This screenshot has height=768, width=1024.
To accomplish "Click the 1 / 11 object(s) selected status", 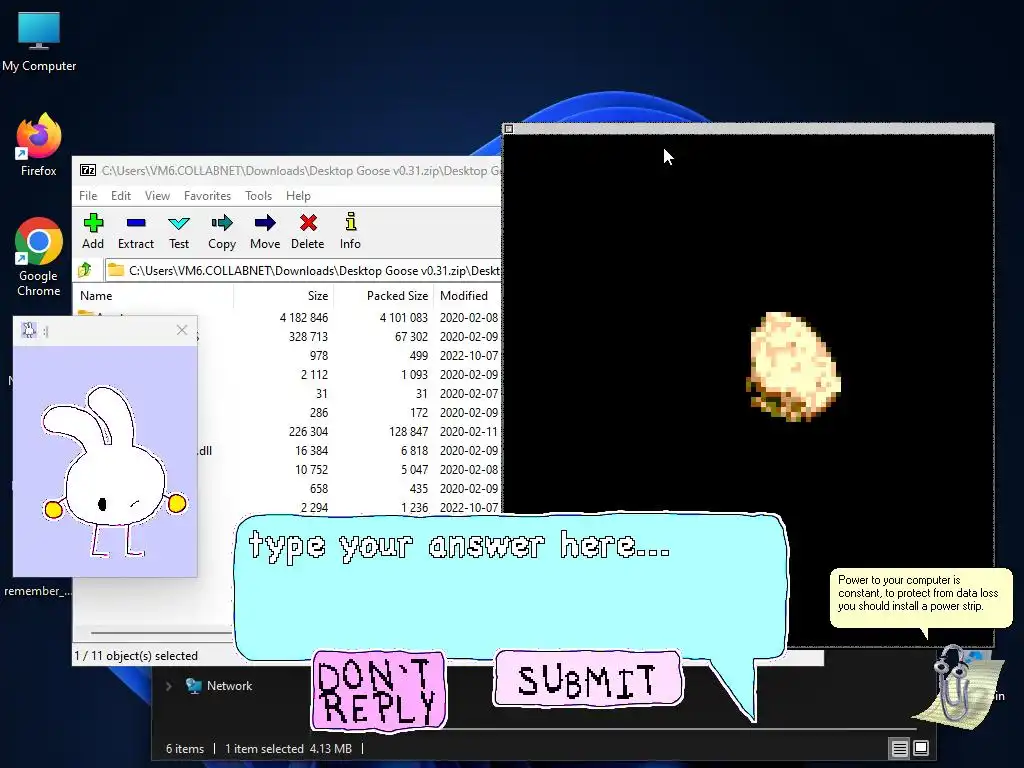I will pyautogui.click(x=136, y=656).
